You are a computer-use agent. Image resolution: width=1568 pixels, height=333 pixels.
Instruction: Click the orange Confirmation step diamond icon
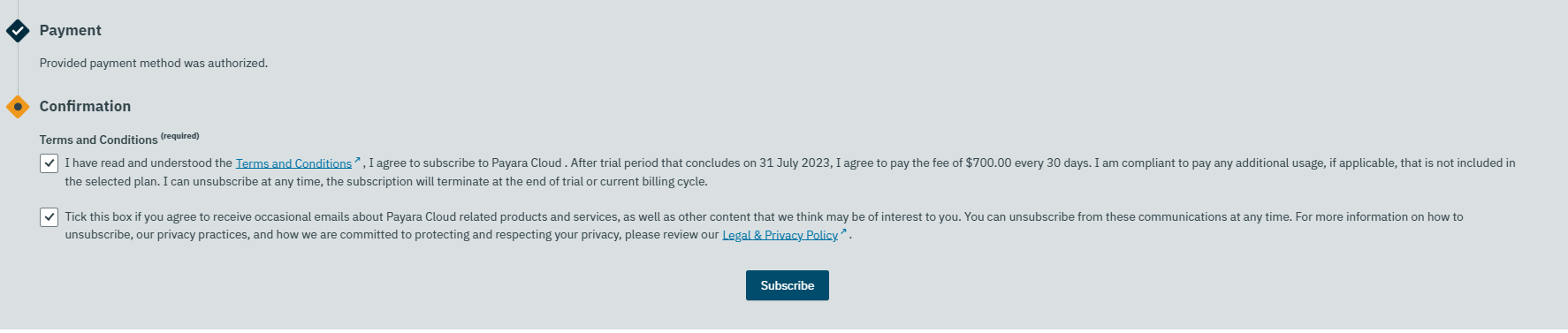18,107
